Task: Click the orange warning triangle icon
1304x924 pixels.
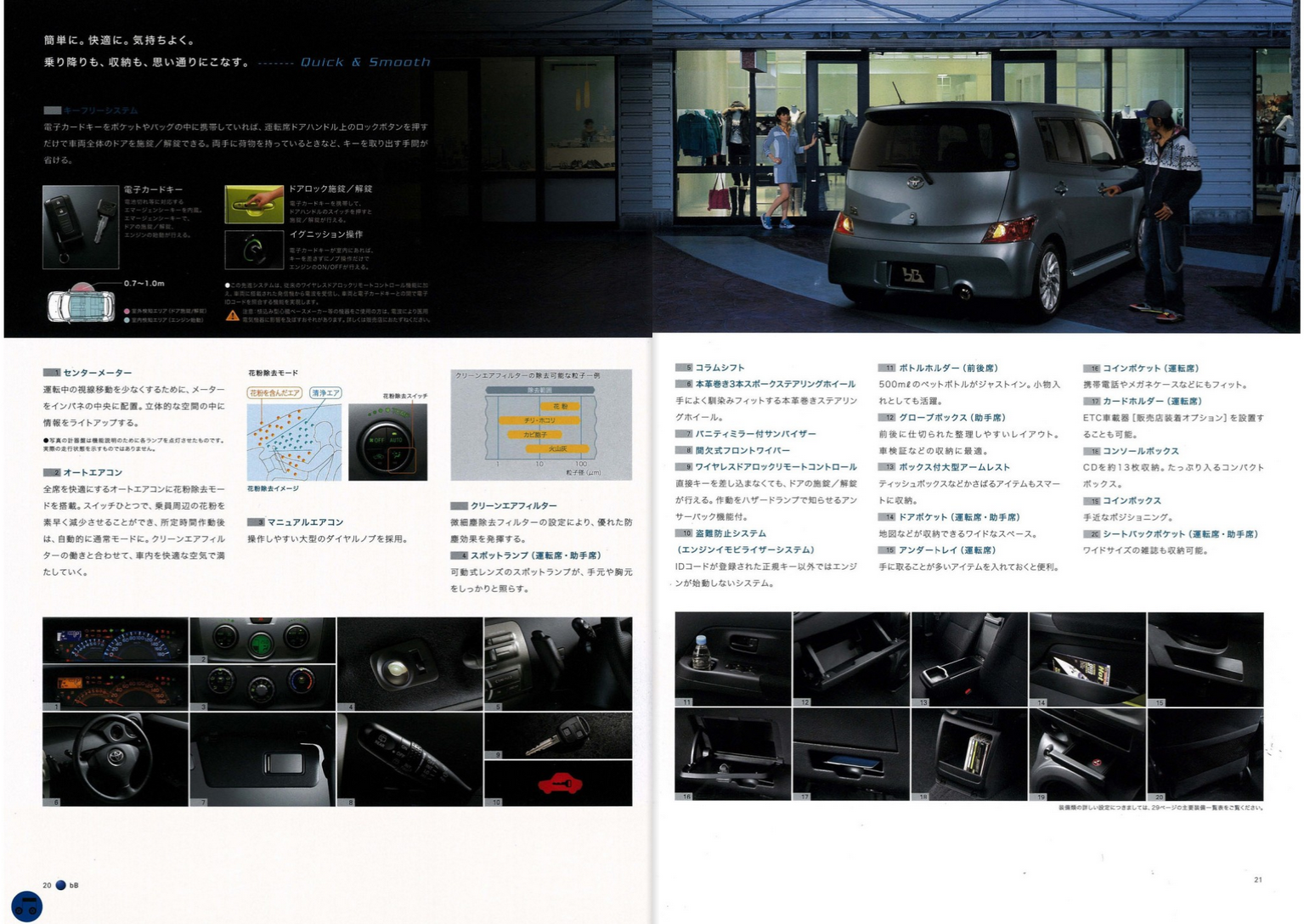Action: coord(232,315)
